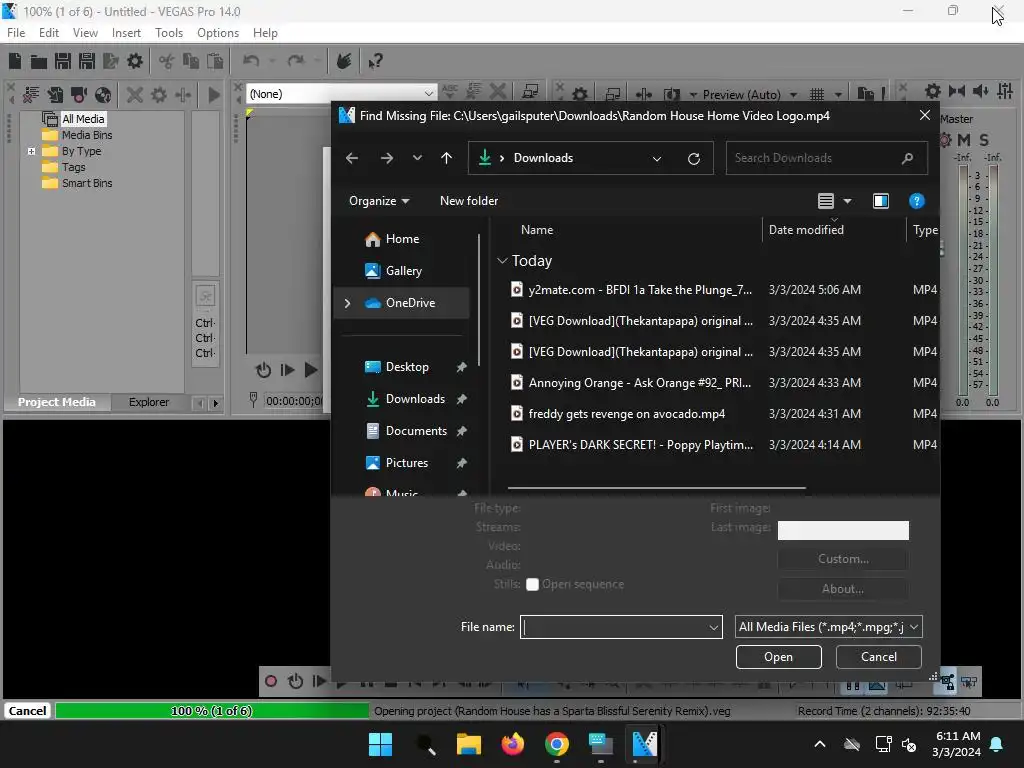Click the Undo arrow icon
Screen dimensions: 1024x768
(251, 61)
